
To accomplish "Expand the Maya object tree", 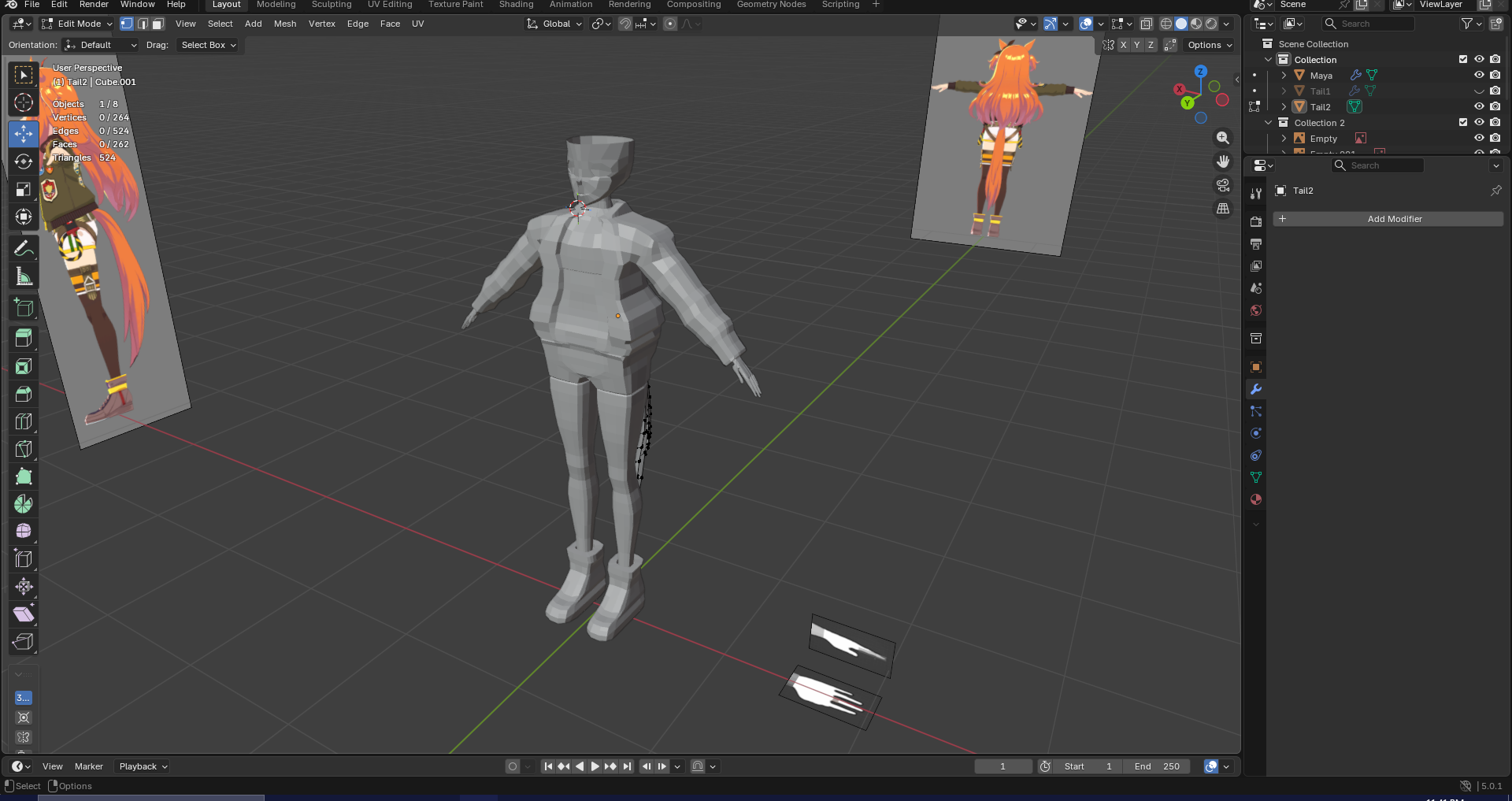I will 1284,76.
